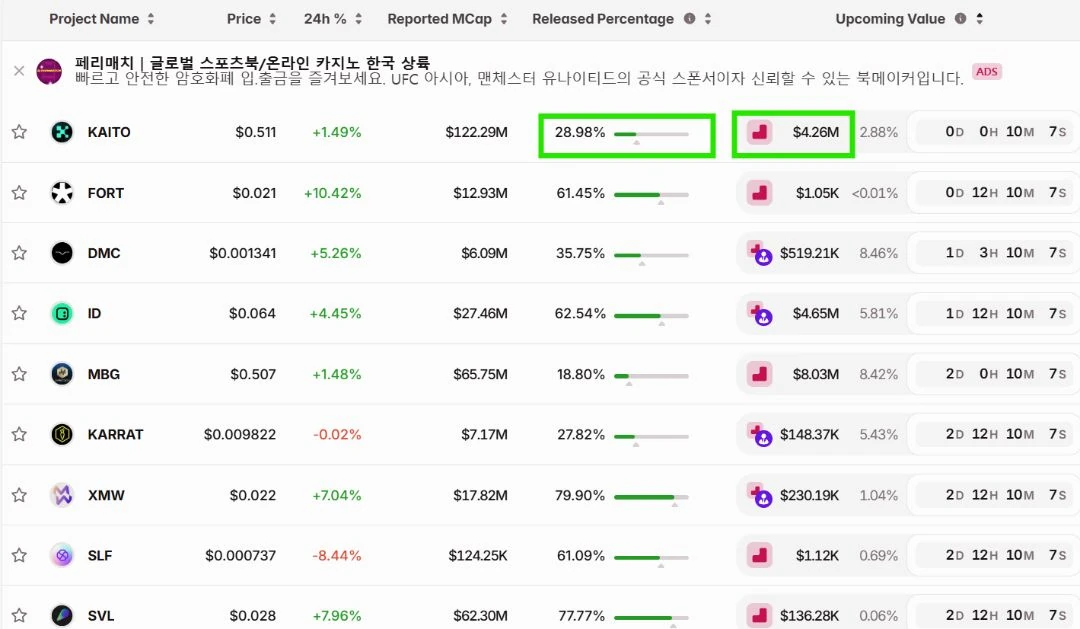Select KARRAT price $0.009822
The height and width of the screenshot is (629, 1080).
pos(240,434)
